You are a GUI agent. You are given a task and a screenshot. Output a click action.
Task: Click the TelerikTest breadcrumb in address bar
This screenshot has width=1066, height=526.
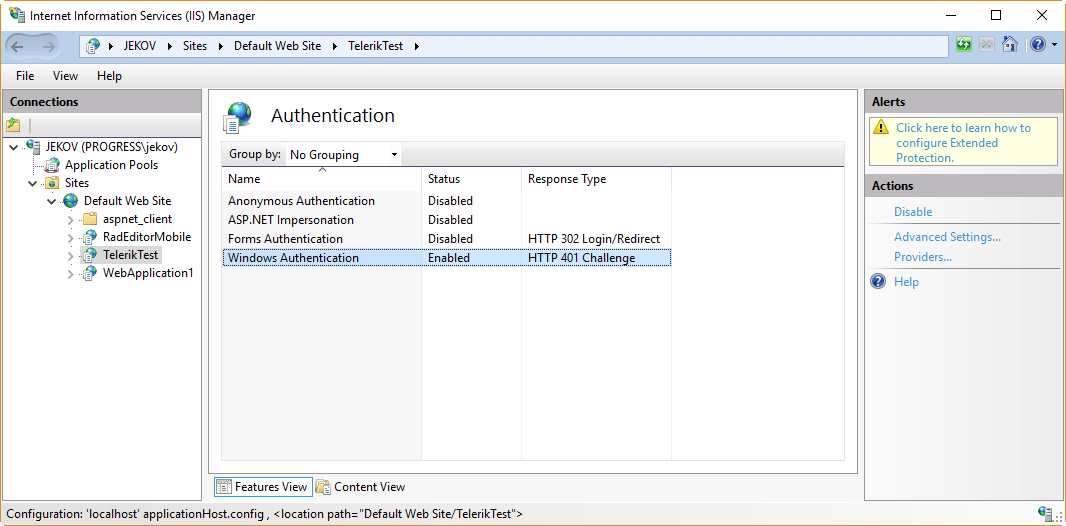pyautogui.click(x=375, y=46)
